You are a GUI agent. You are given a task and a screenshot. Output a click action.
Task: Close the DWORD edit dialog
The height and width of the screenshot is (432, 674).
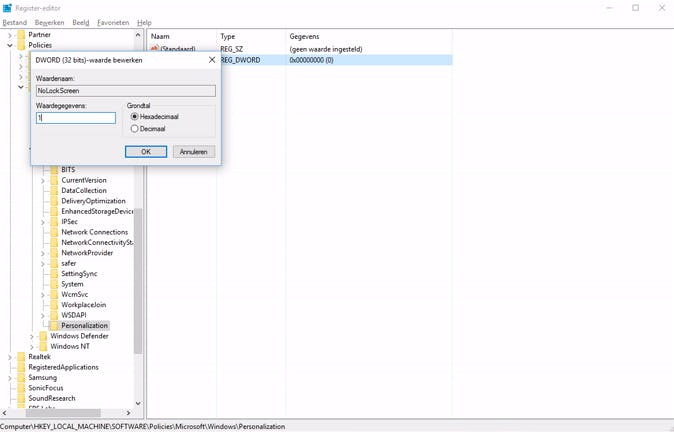click(x=211, y=60)
